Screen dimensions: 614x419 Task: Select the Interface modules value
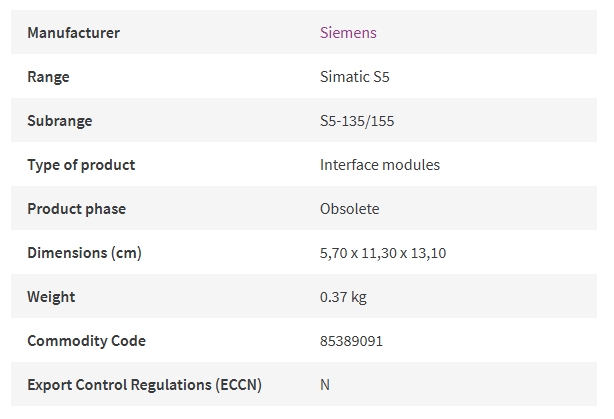[x=380, y=165]
